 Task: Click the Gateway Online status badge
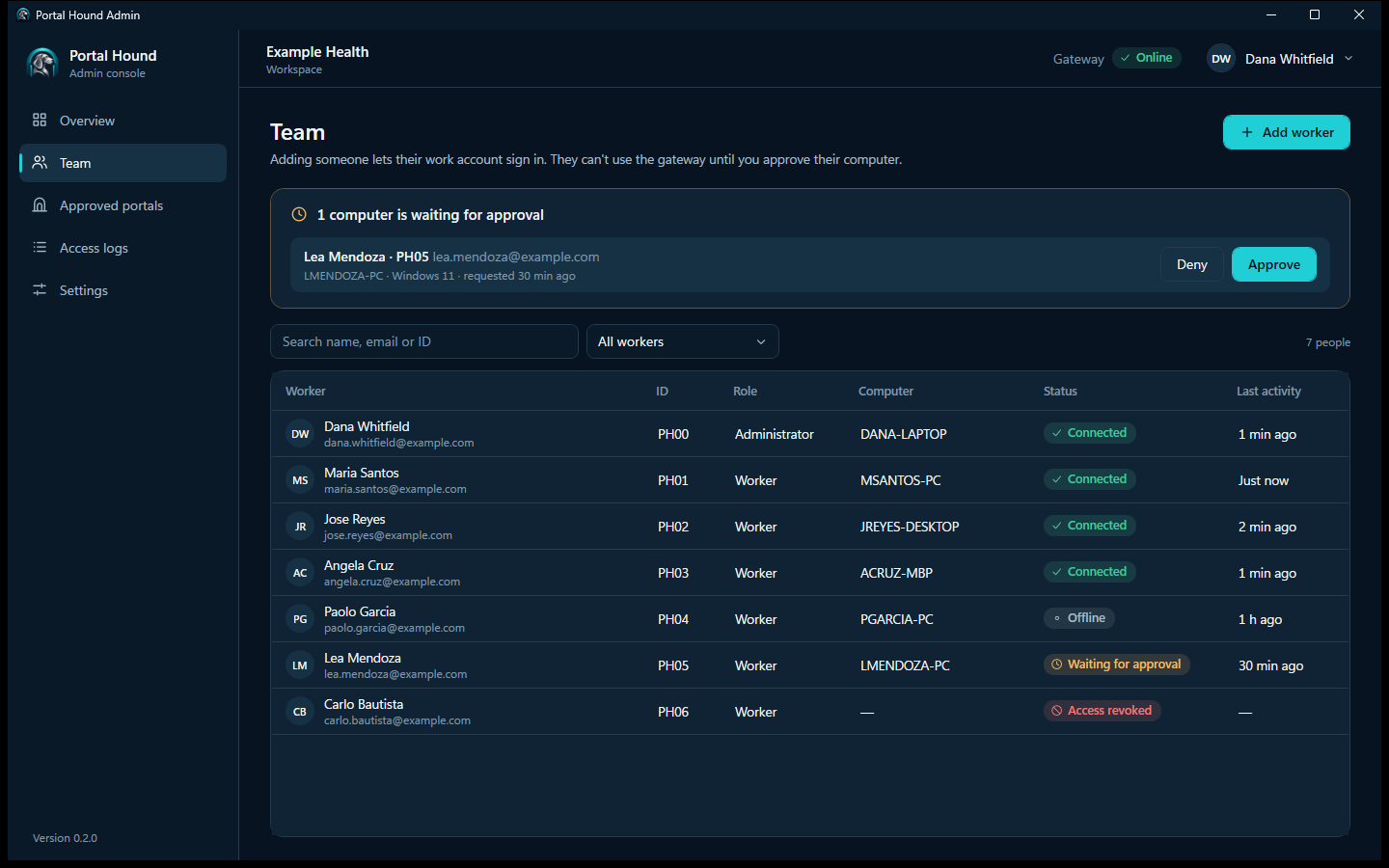1147,58
